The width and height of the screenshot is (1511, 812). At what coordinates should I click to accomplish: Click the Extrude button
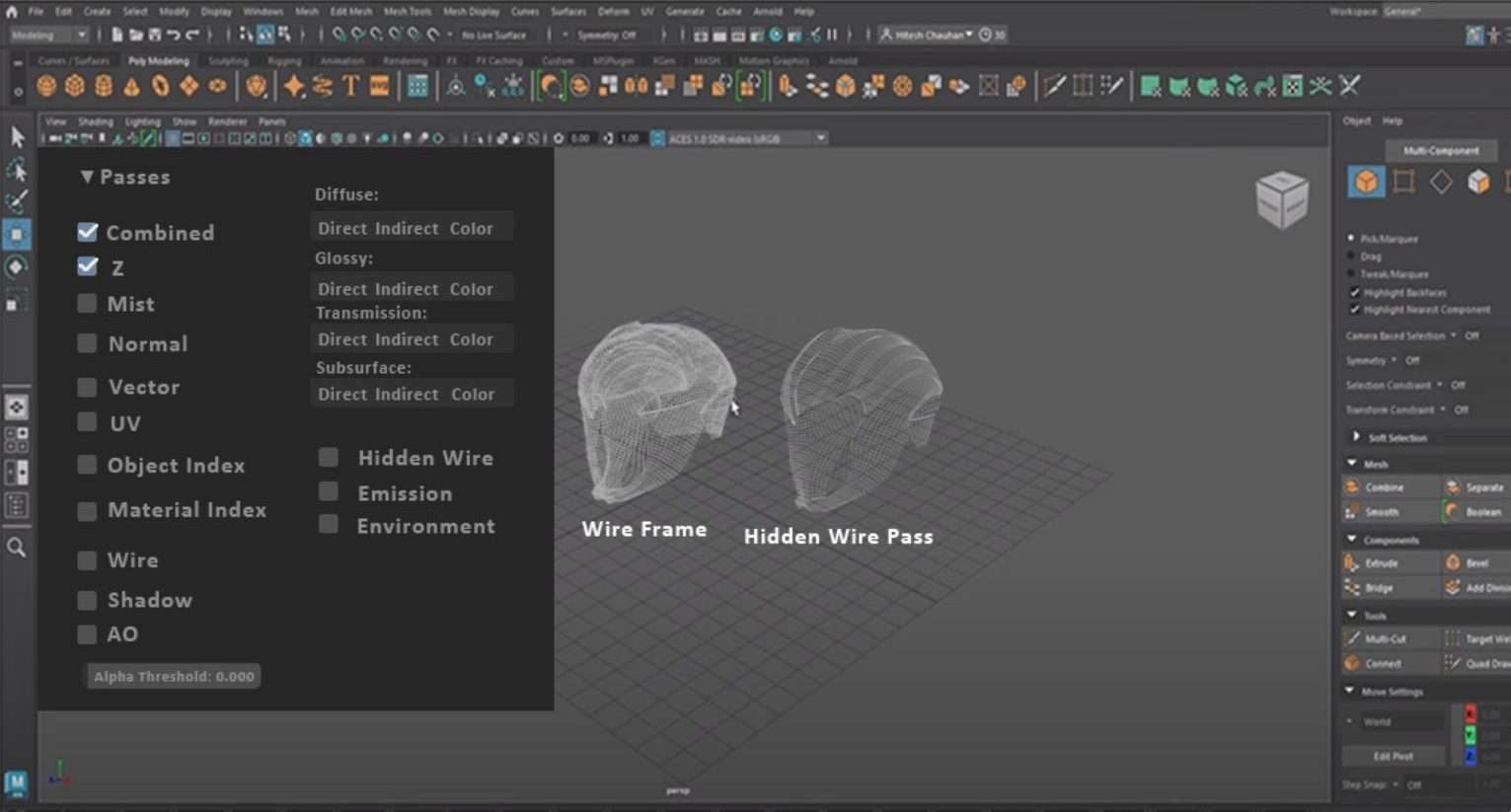click(x=1392, y=562)
